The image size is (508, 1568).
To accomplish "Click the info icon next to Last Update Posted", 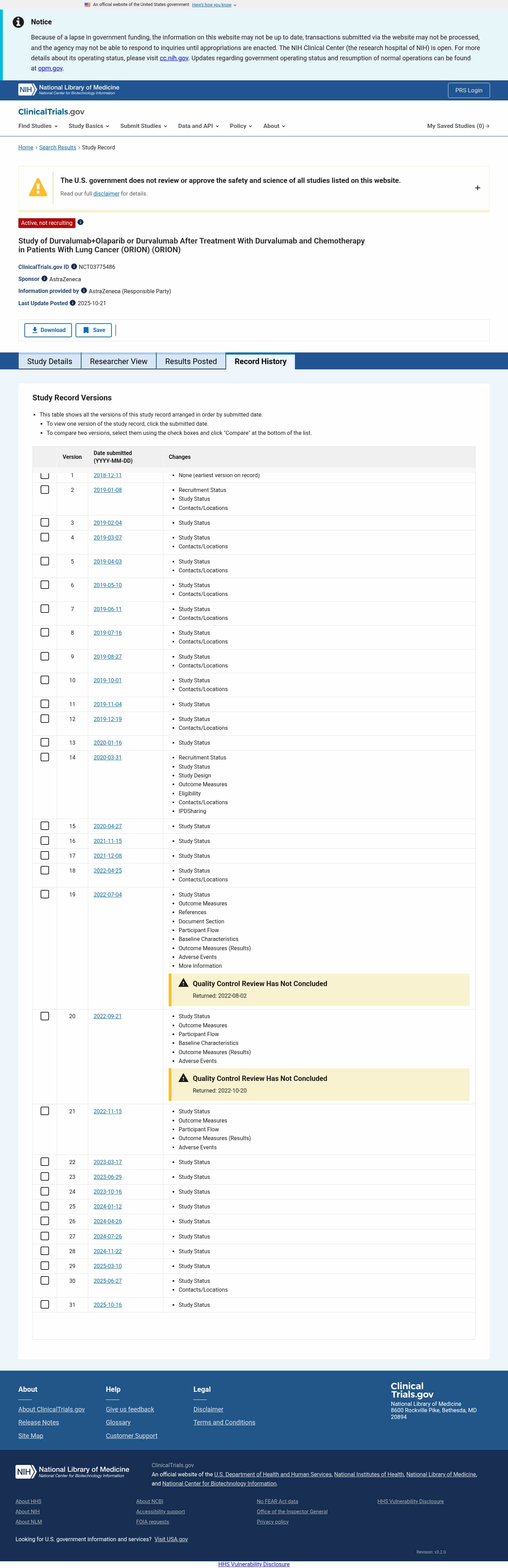I will 72,302.
